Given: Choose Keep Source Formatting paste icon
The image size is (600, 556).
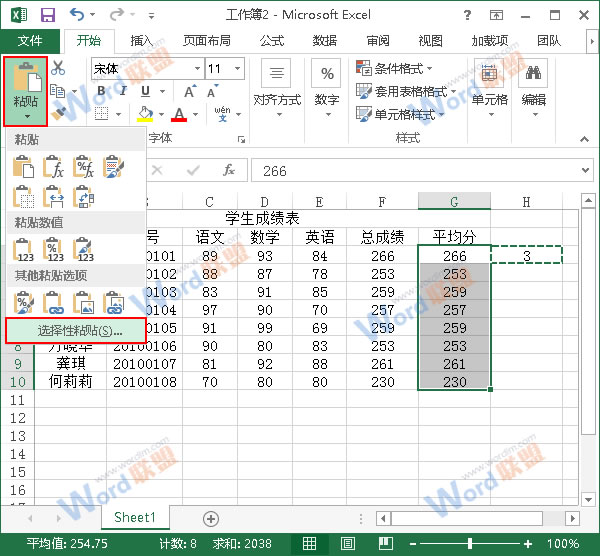Looking at the screenshot, I should click(x=114, y=167).
